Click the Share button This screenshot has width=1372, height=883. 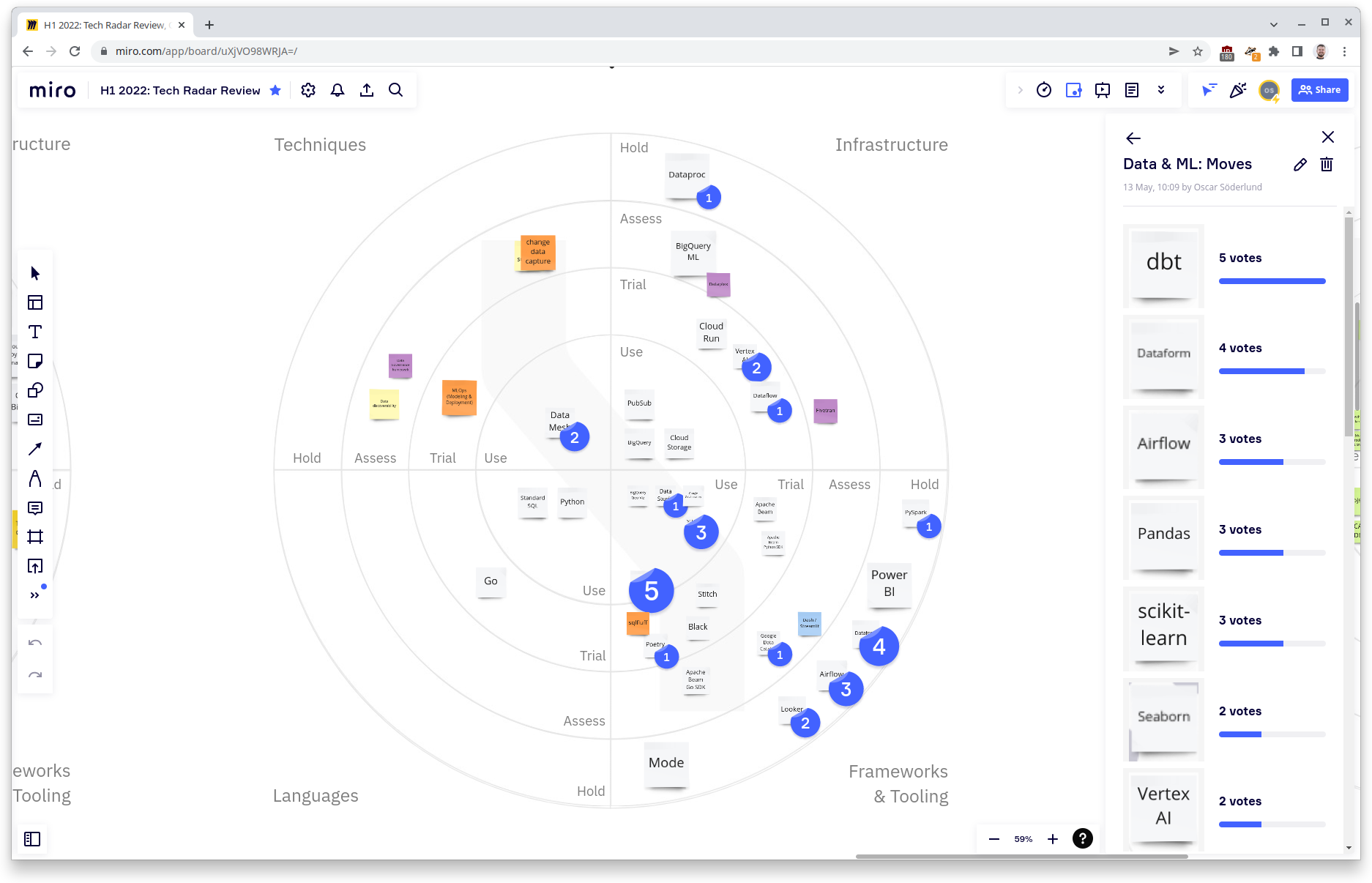click(x=1319, y=90)
